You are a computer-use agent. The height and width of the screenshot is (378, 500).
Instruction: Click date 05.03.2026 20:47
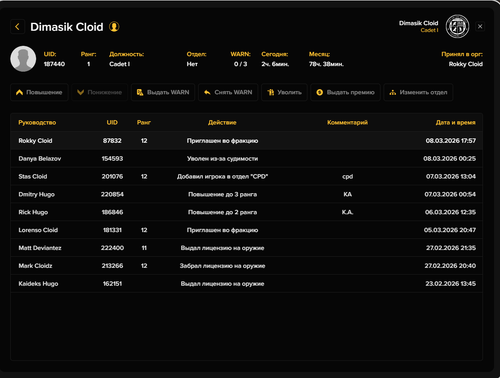click(450, 230)
